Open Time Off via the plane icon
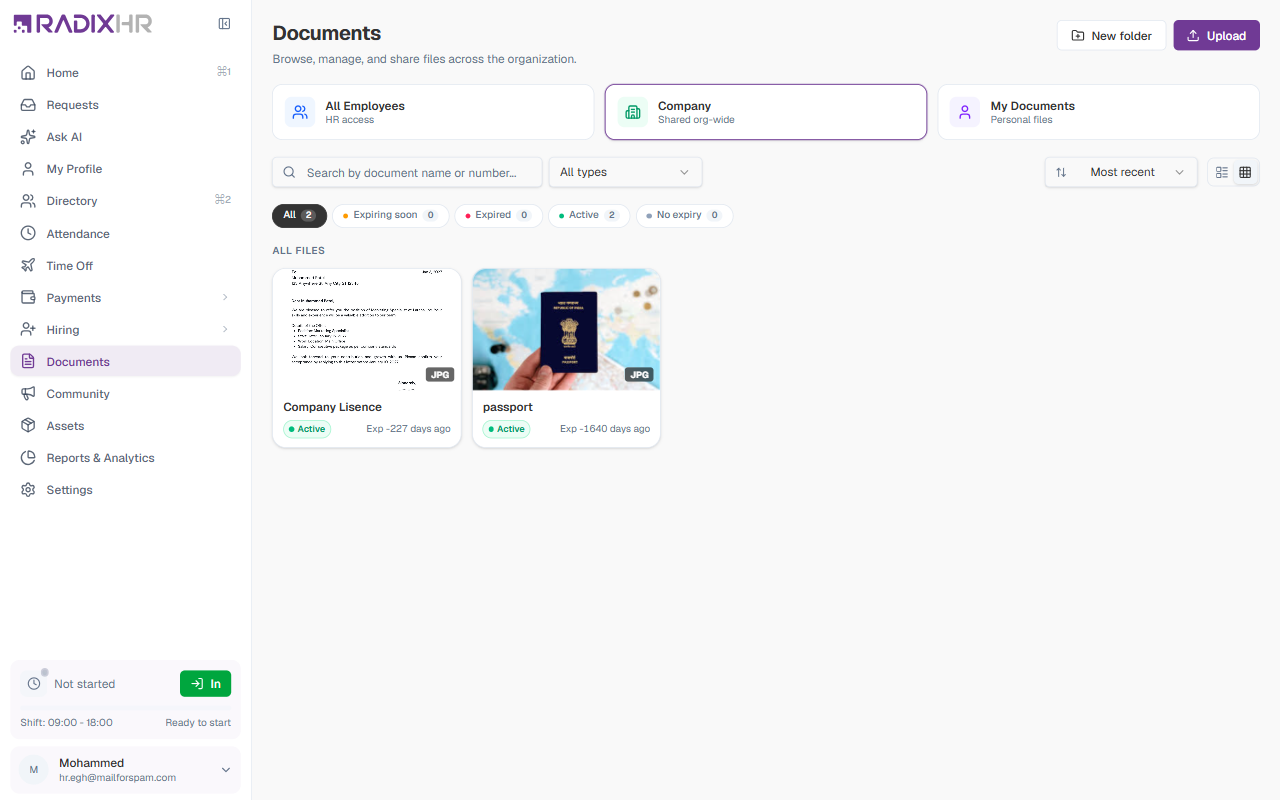Screen dimensions: 1280x800 [28, 266]
